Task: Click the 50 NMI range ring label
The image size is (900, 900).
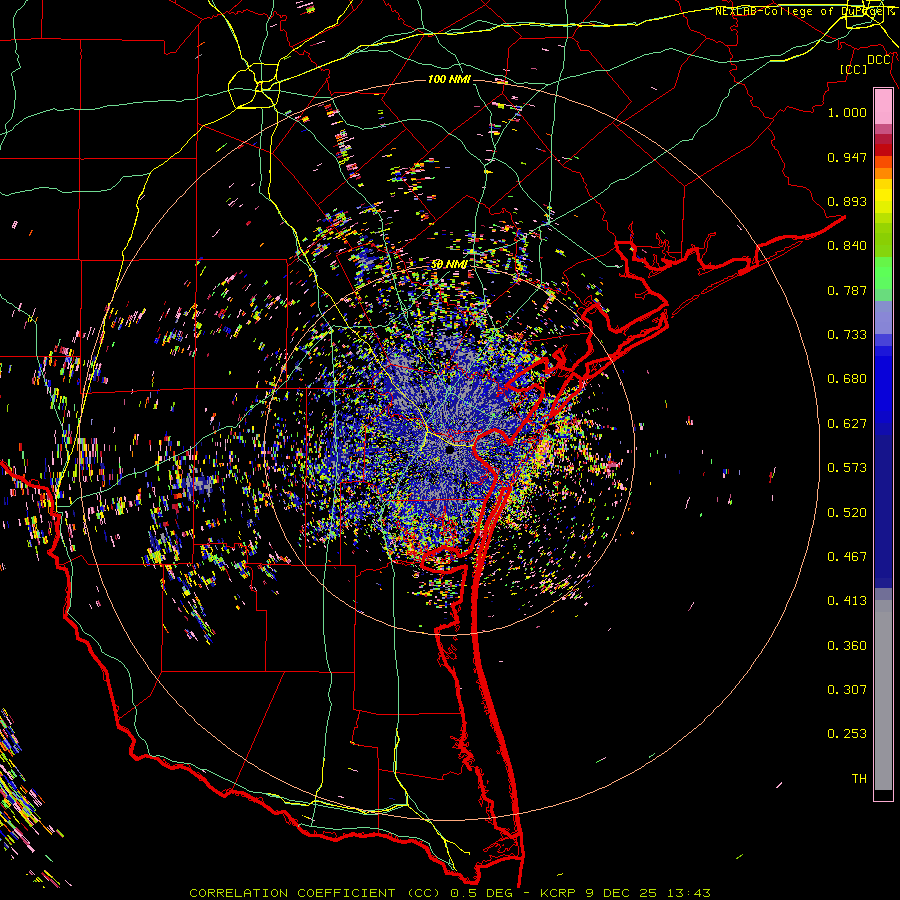Action: [449, 265]
